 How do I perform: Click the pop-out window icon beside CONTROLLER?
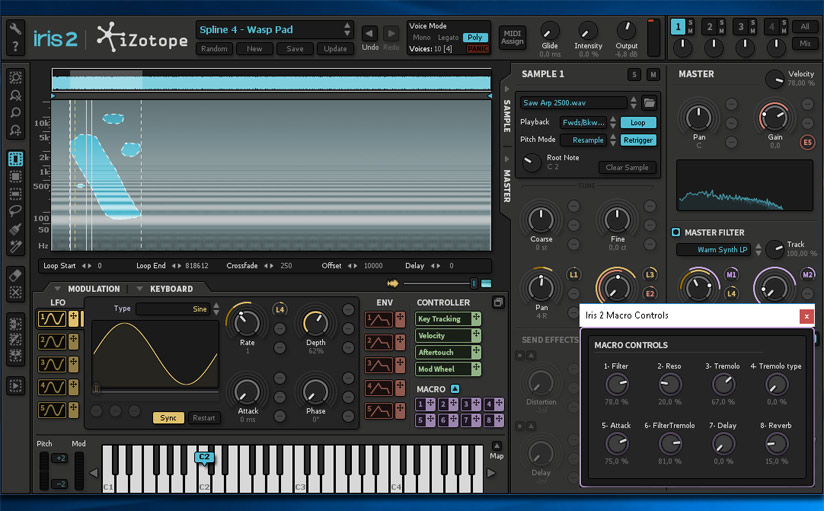[x=498, y=302]
